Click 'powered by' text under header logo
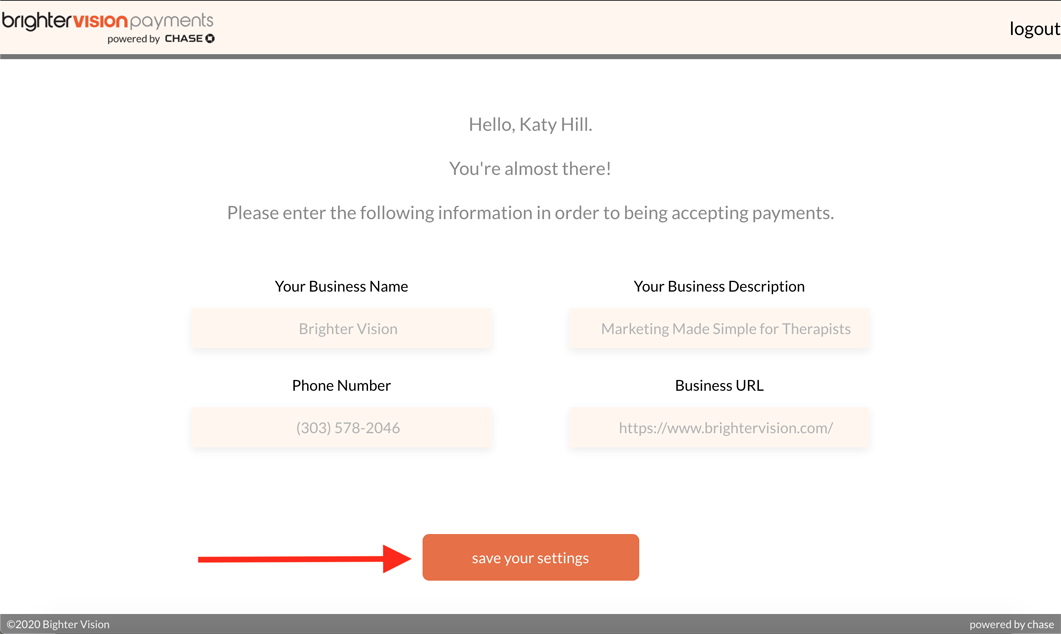The width and height of the screenshot is (1061, 634). point(134,39)
